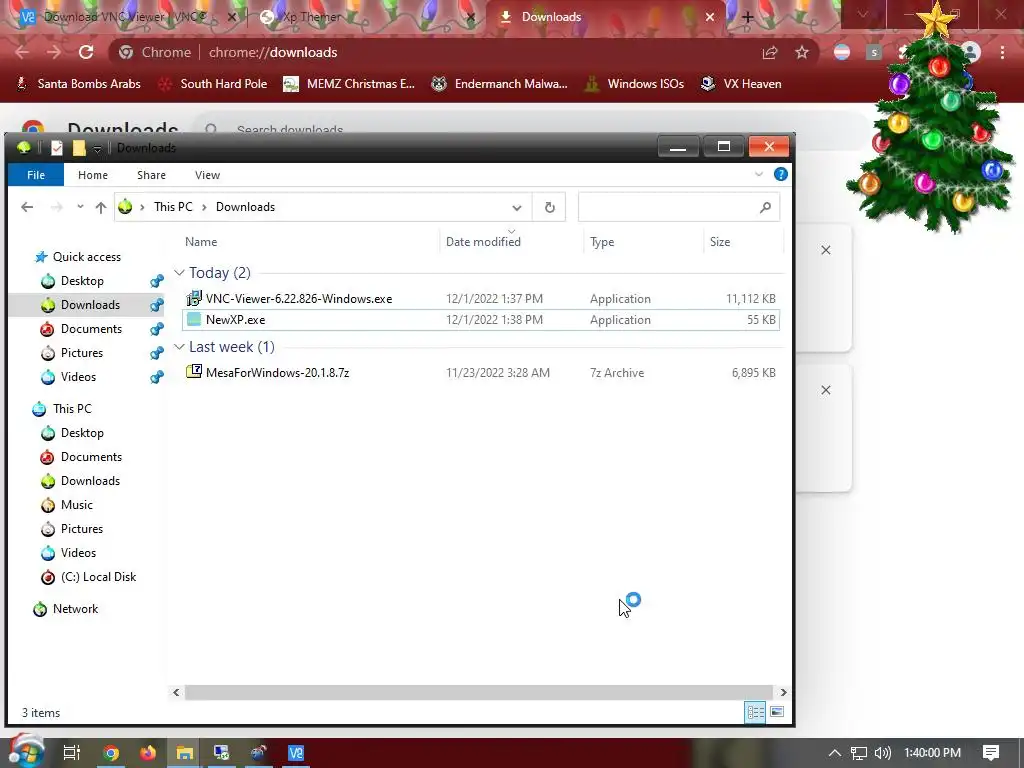The width and height of the screenshot is (1024, 768).
Task: Click the 7z archive file icon
Action: click(x=194, y=372)
